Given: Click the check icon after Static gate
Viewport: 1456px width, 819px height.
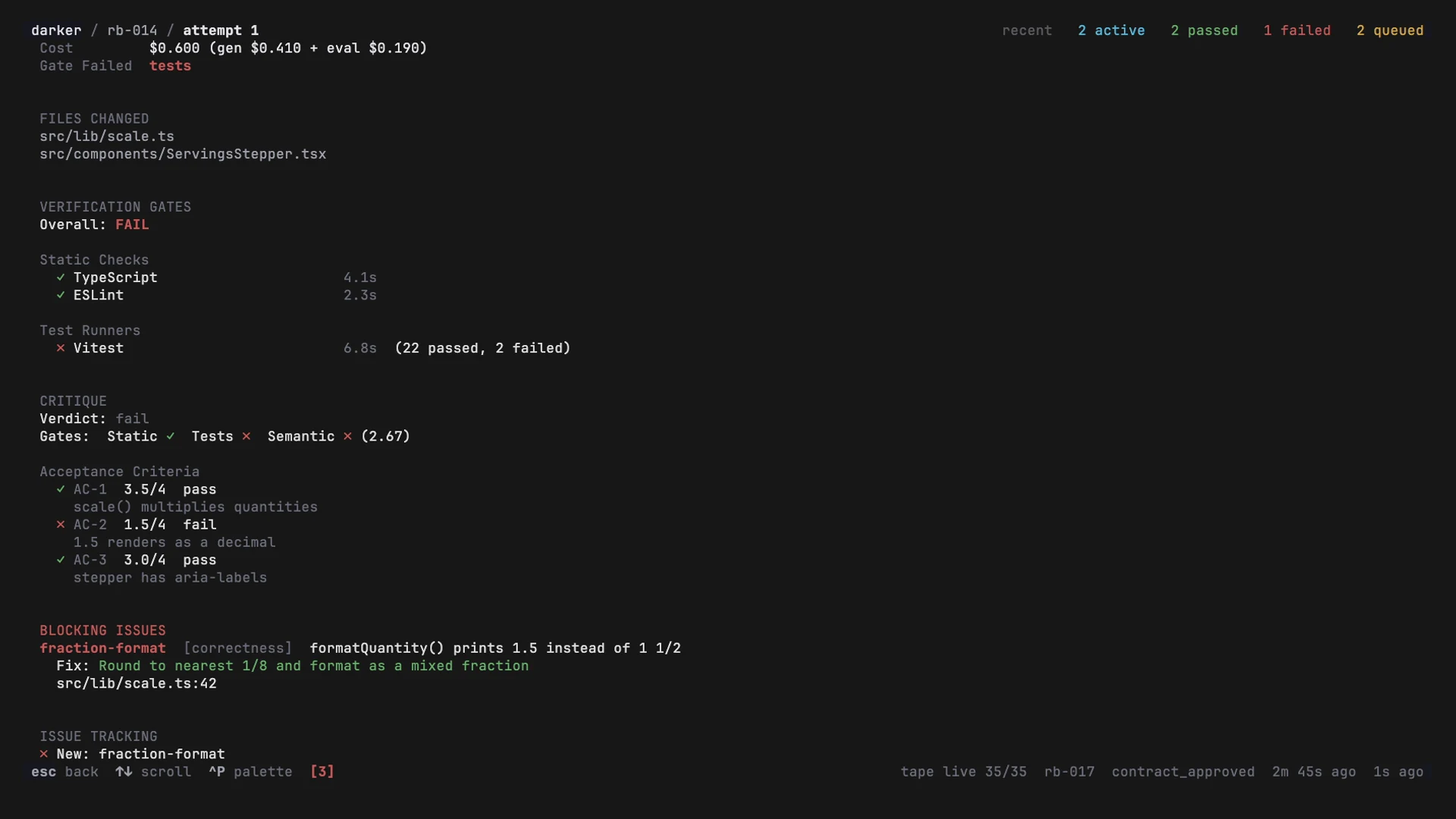Looking at the screenshot, I should 171,436.
